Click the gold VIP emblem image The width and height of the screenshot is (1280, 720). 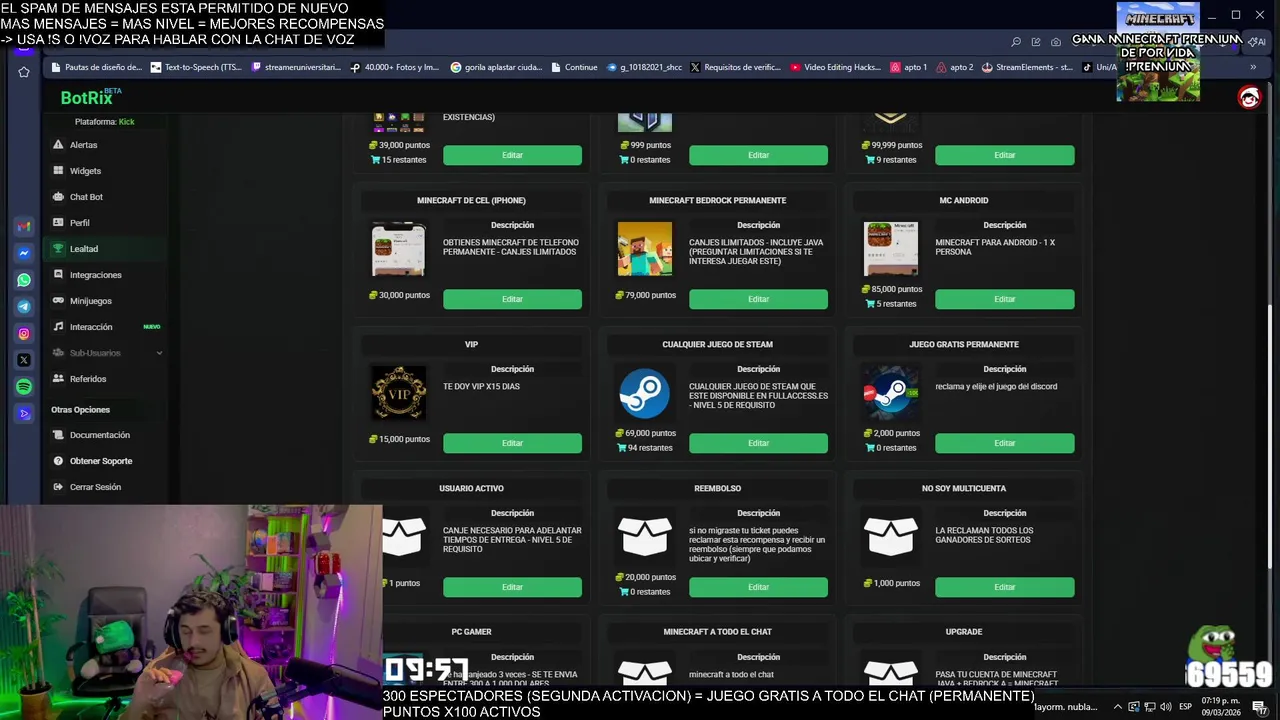coord(398,393)
